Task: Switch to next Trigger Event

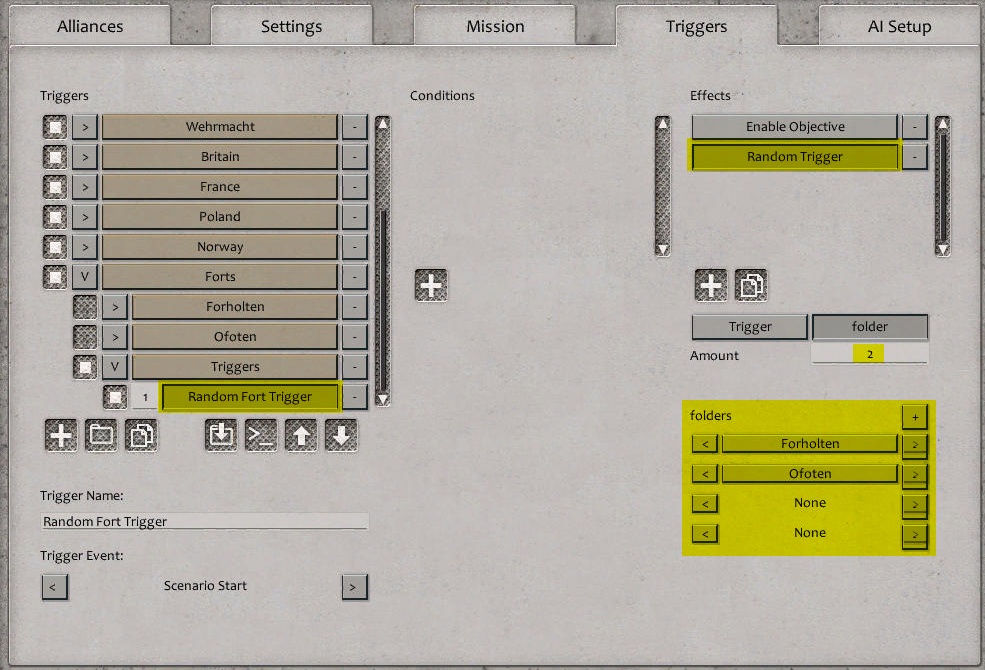Action: pos(355,587)
